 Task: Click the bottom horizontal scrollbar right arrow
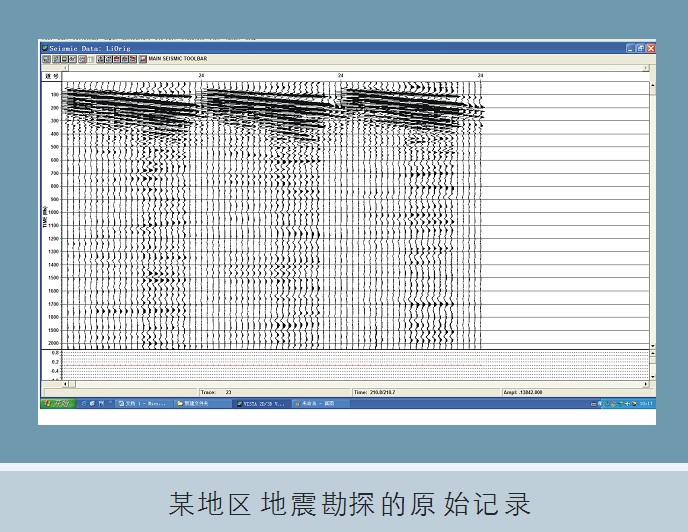tap(646, 383)
